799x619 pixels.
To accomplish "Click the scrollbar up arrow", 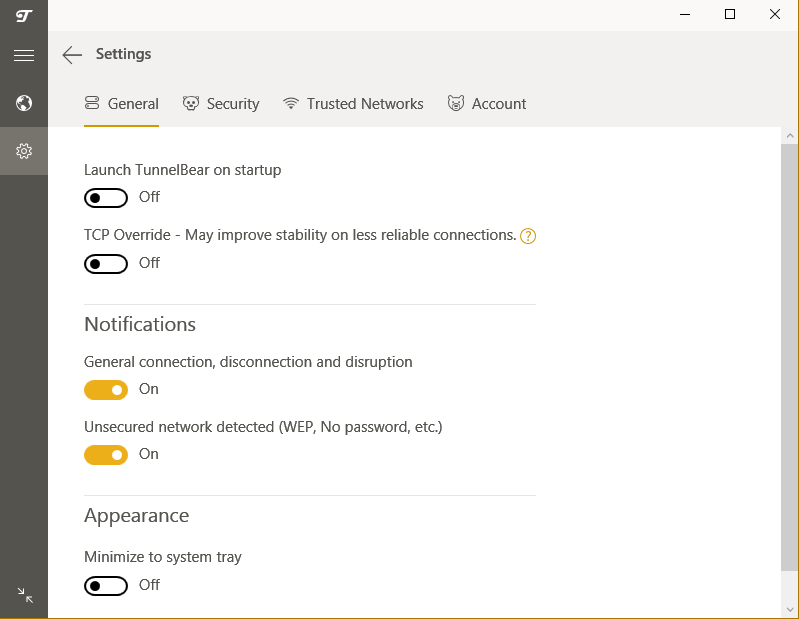I will coord(790,135).
